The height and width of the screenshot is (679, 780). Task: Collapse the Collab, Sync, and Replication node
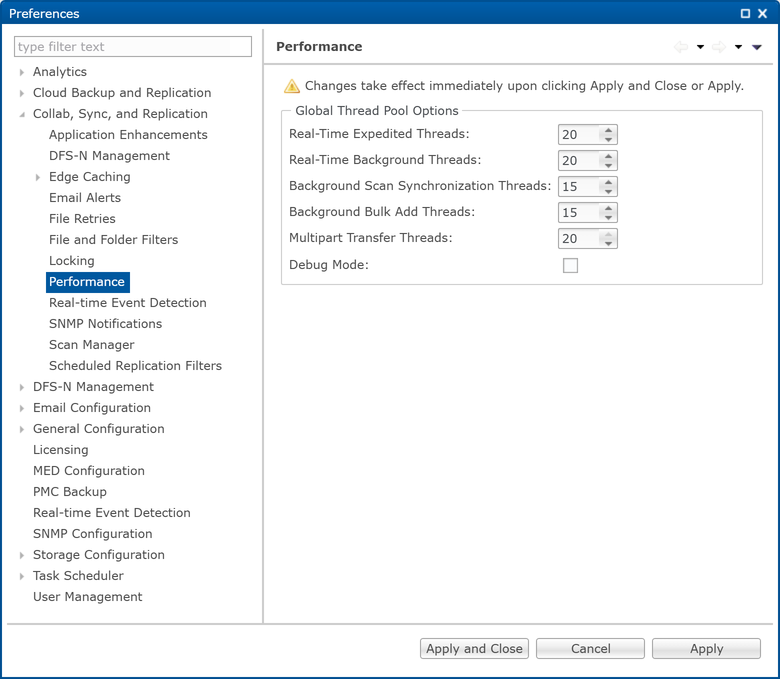click(x=22, y=114)
